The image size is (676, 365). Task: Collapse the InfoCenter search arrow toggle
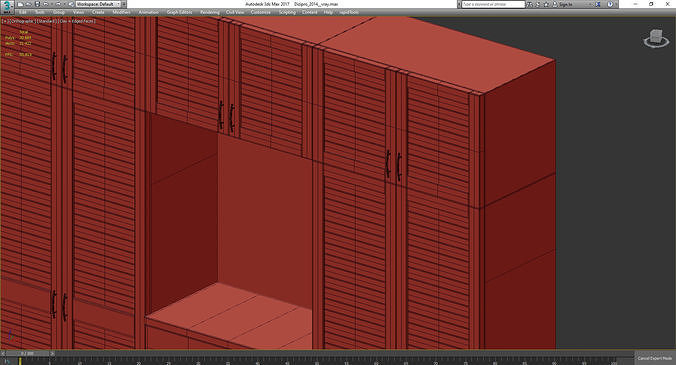(x=459, y=4)
